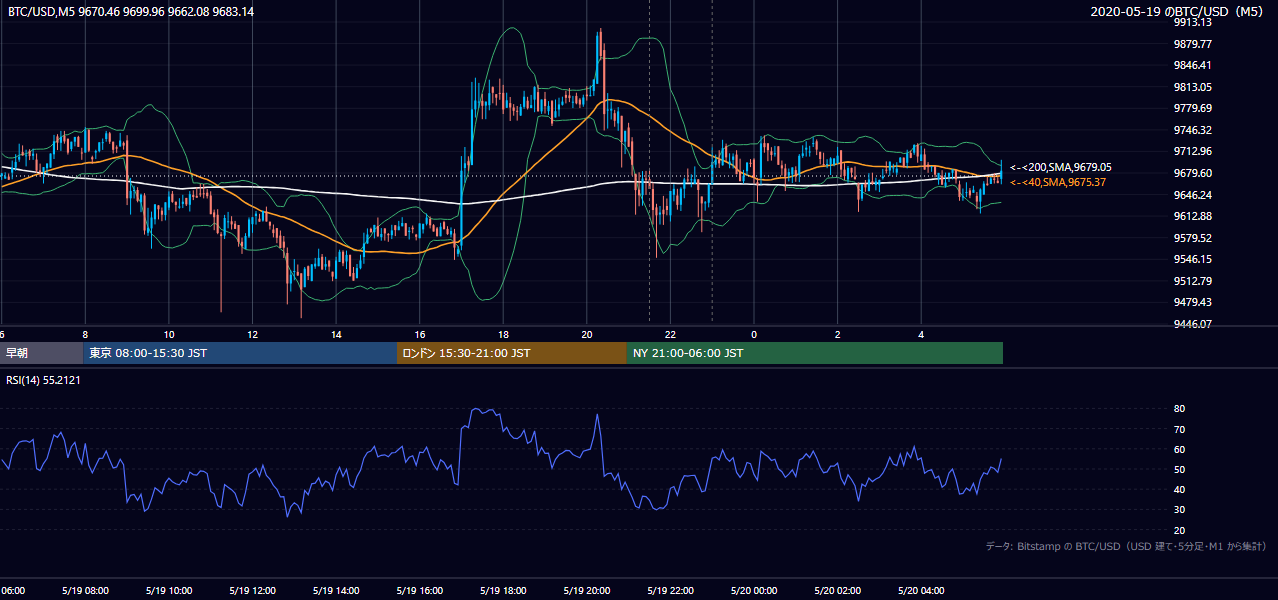This screenshot has height=600, width=1278.
Task: Click the RSI(14) 55.2121 indicator label
Action: click(43, 380)
